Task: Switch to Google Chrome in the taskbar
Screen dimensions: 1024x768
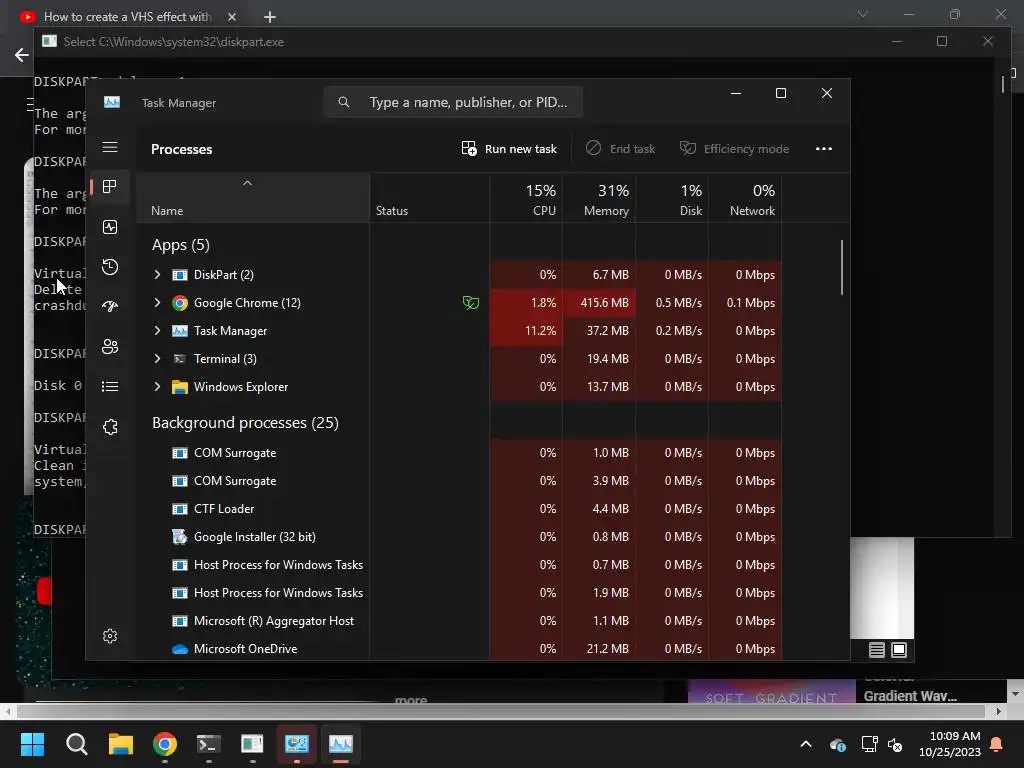Action: pyautogui.click(x=165, y=744)
